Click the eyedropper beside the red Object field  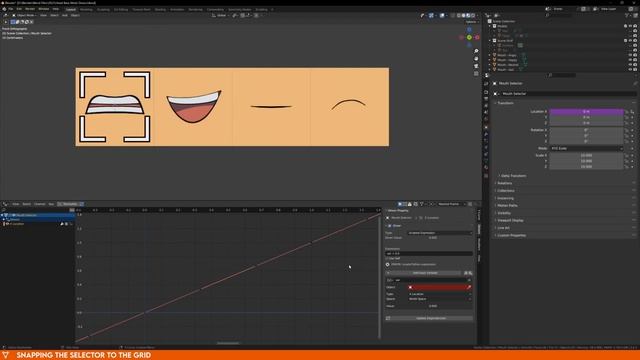pyautogui.click(x=469, y=287)
